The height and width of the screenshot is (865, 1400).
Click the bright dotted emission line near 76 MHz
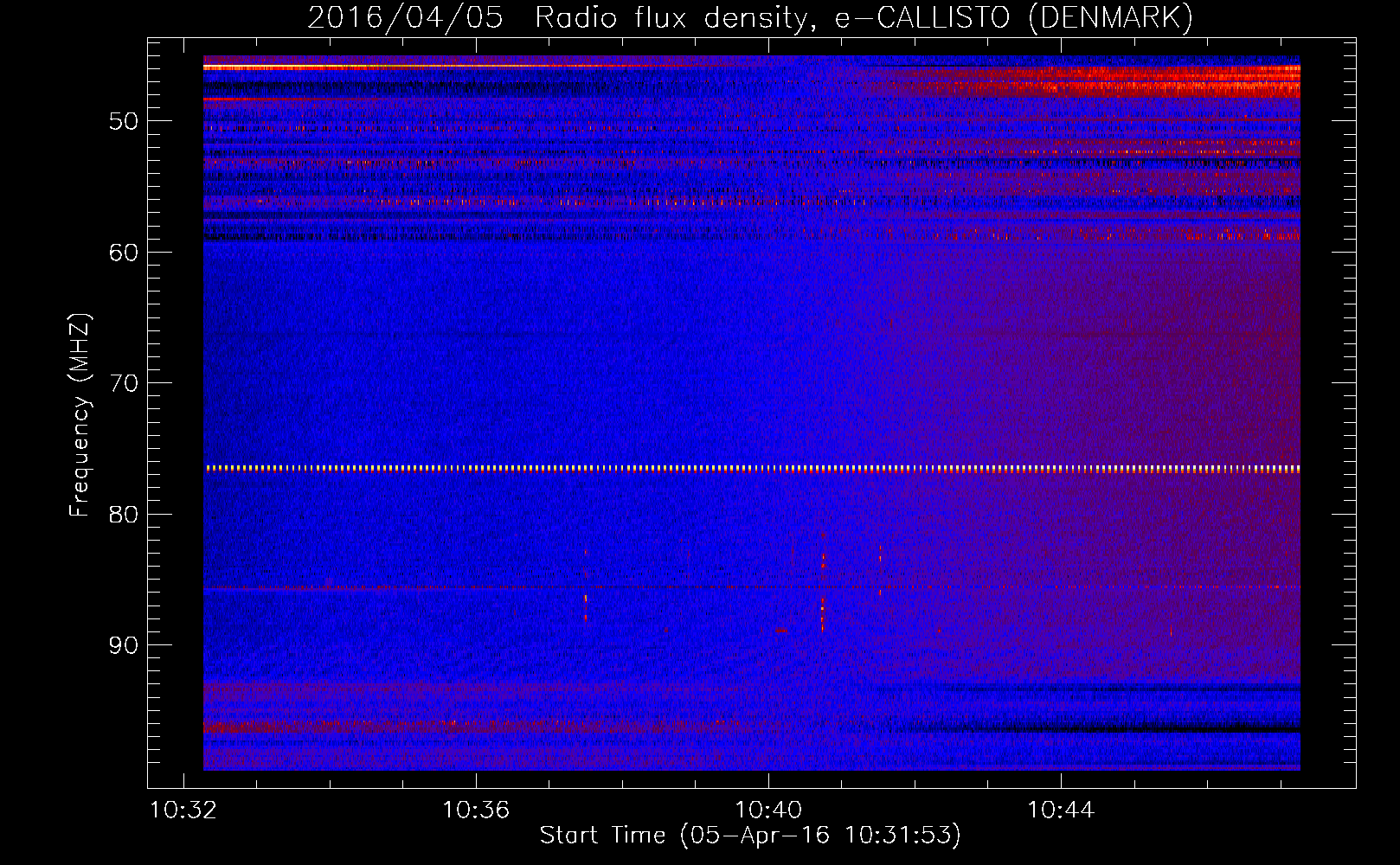tap(752, 469)
